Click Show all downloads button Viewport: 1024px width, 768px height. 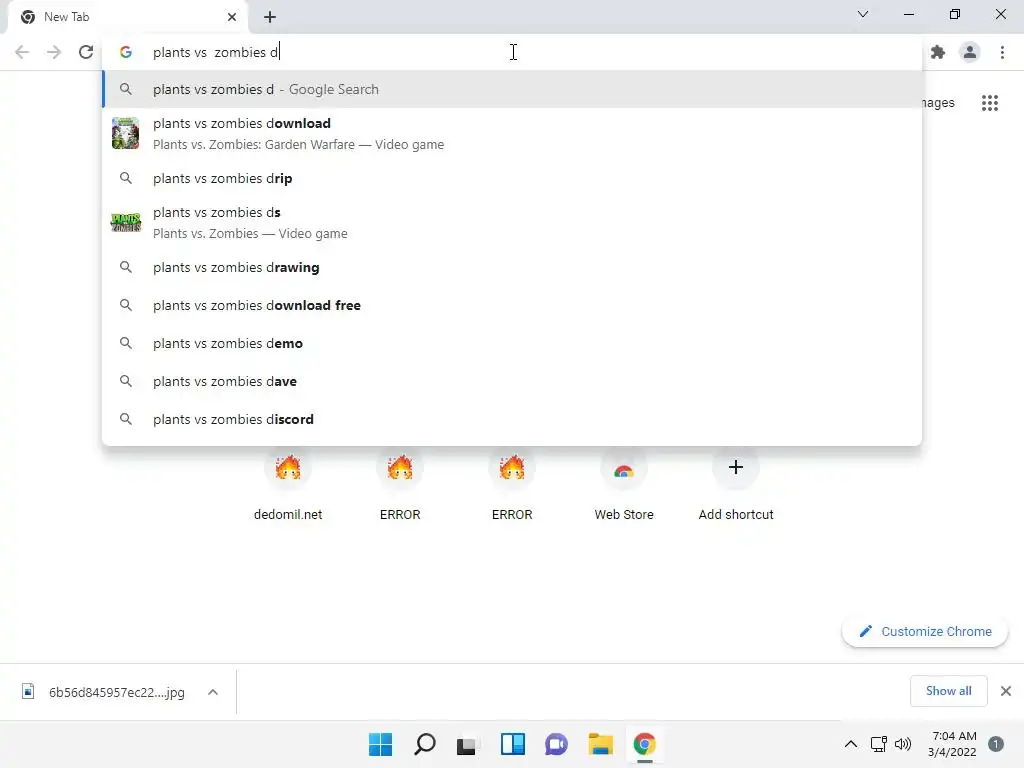[x=948, y=691]
